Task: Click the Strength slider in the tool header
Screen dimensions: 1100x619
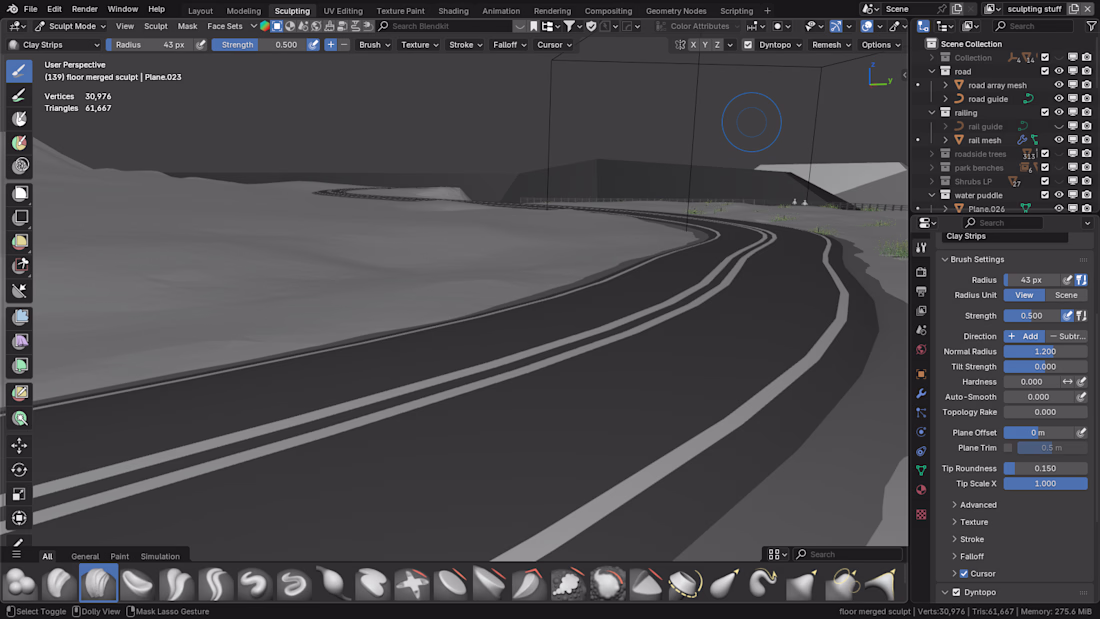Action: tap(258, 44)
